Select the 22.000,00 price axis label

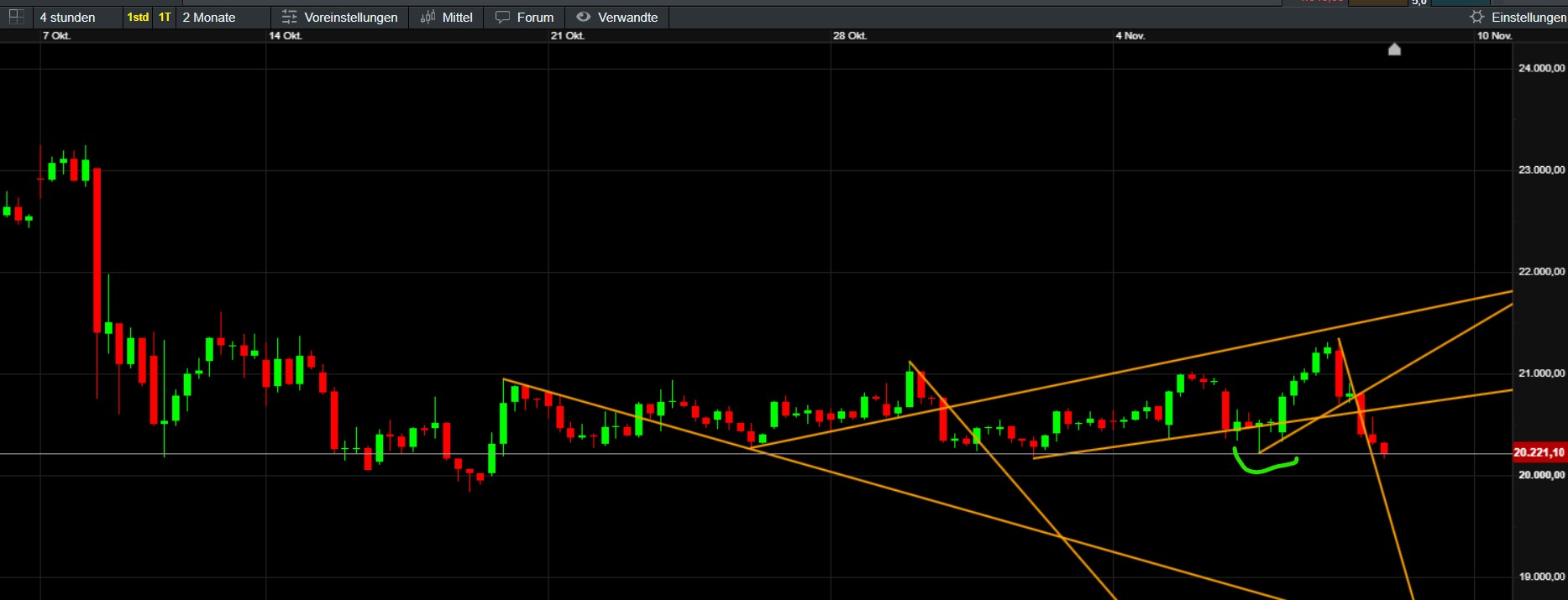pyautogui.click(x=1541, y=272)
